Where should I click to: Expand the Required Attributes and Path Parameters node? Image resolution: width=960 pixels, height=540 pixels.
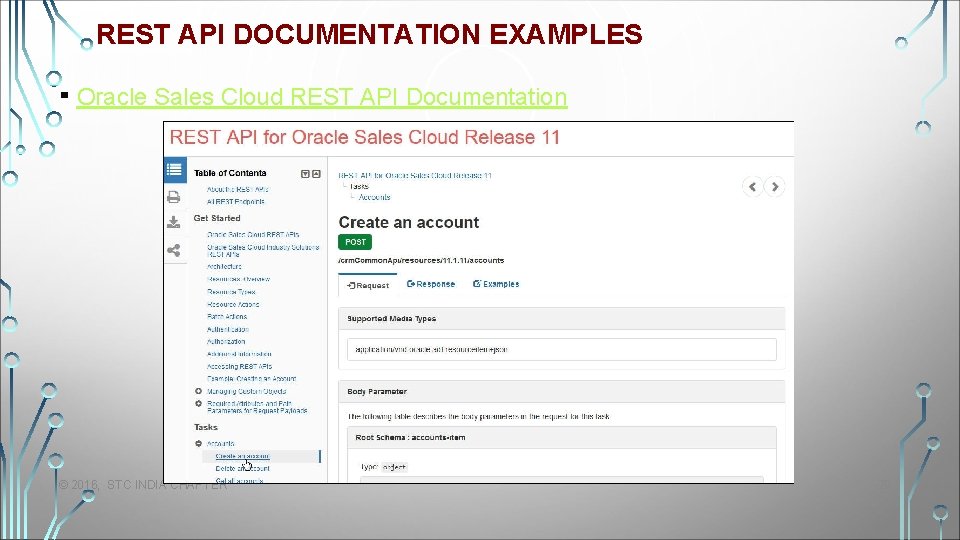point(198,404)
